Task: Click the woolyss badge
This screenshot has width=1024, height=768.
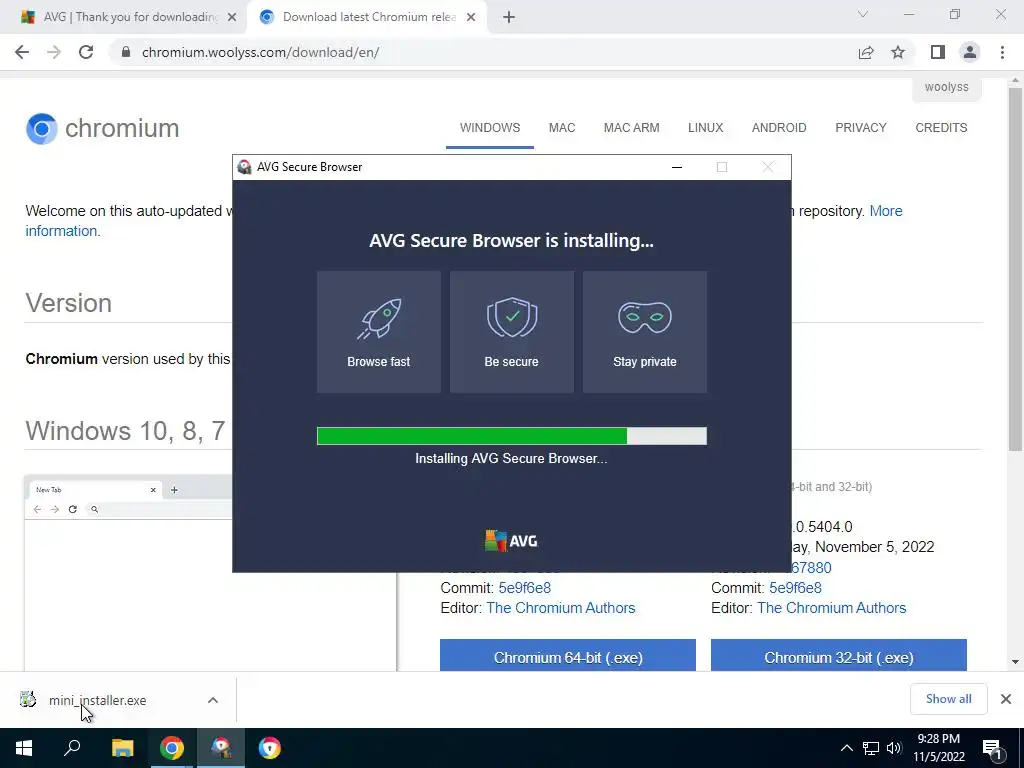Action: click(x=947, y=88)
